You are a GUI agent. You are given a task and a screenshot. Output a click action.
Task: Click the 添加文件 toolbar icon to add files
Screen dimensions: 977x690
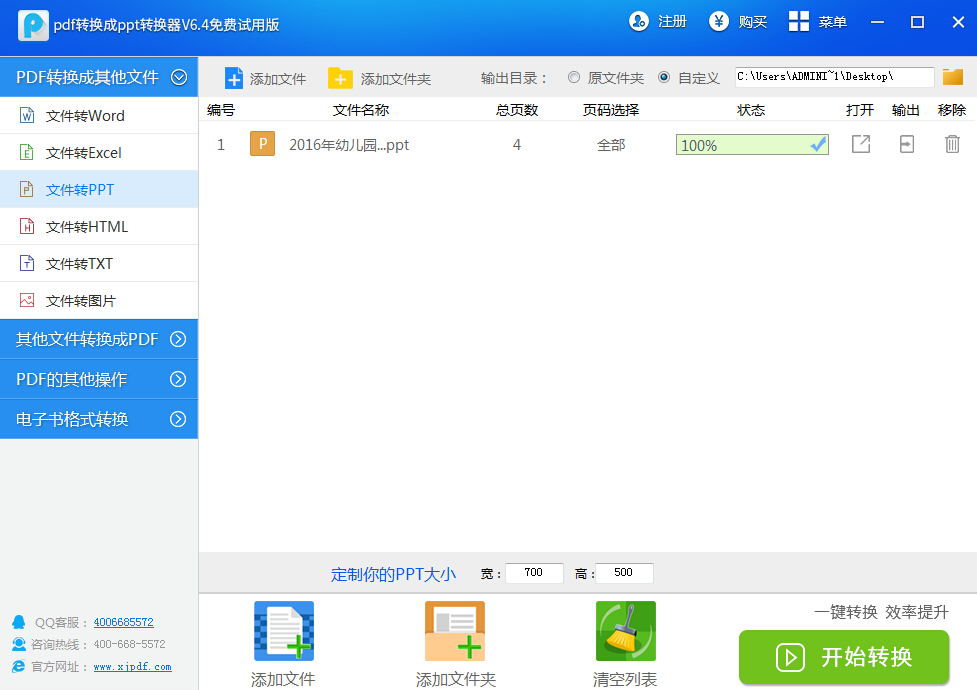click(x=236, y=77)
